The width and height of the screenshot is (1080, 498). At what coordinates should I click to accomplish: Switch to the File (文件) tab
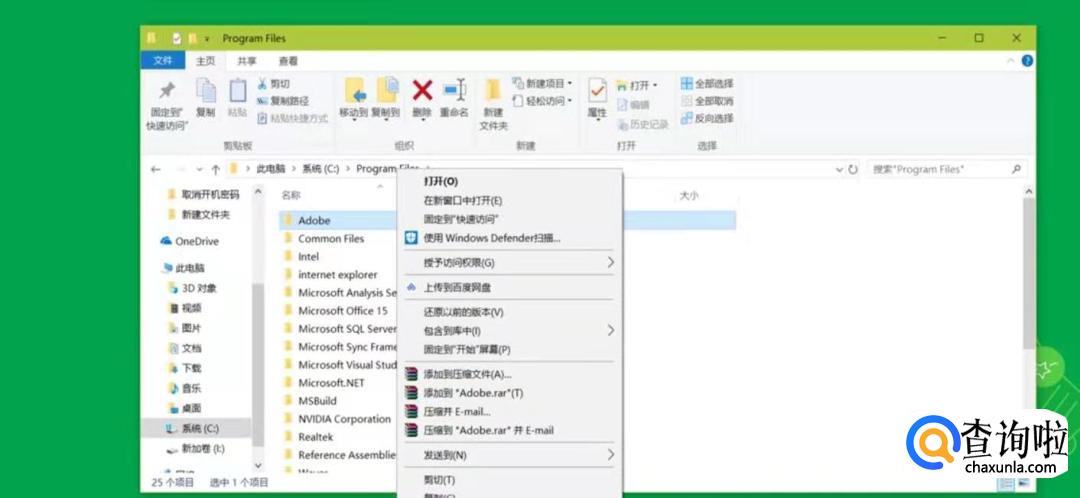click(x=163, y=61)
